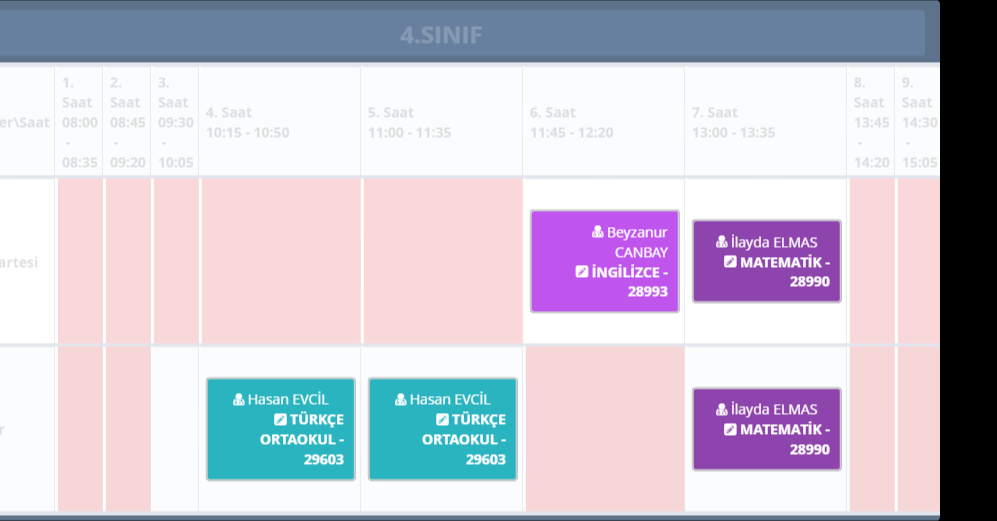Click Hasan EVCİL's teacher icon in 5. Saat
997x521 pixels.
pos(401,399)
